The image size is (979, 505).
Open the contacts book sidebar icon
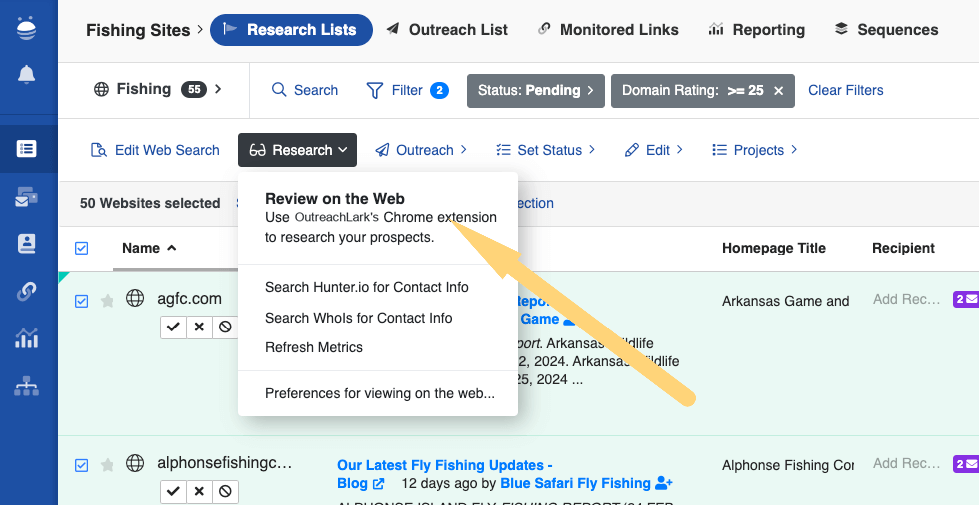coord(26,244)
